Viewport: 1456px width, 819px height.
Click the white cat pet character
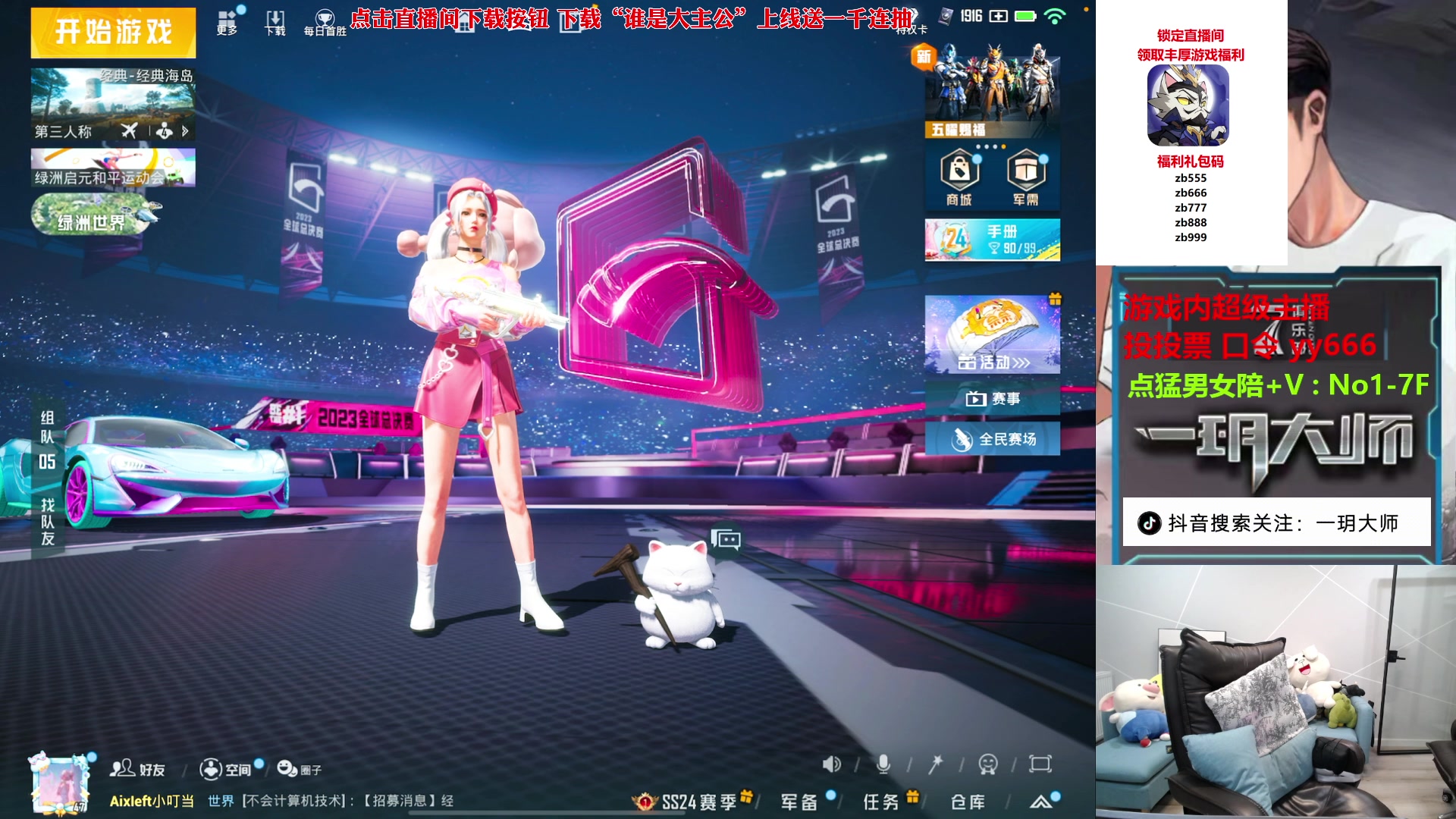(680, 595)
